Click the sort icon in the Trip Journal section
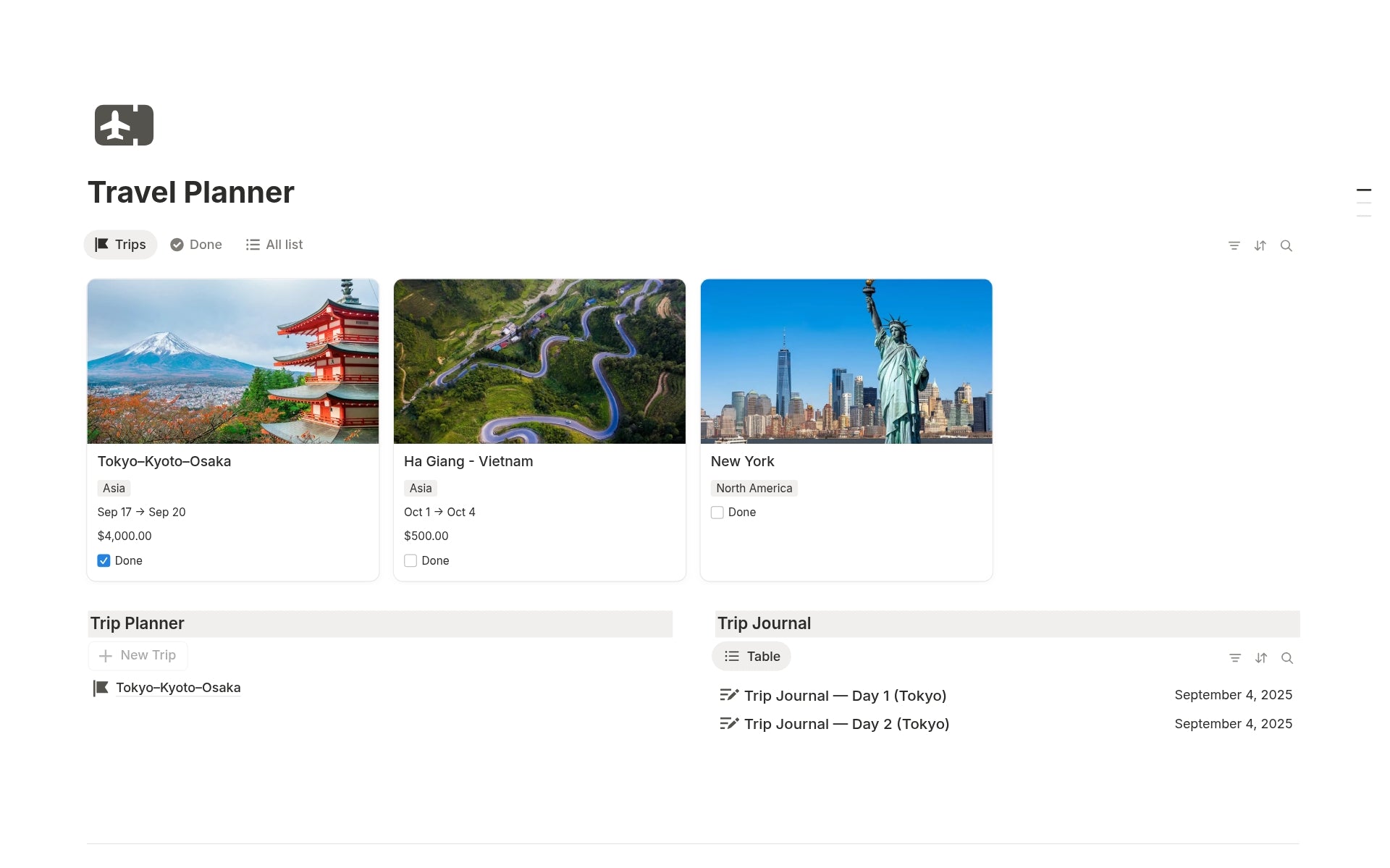Image resolution: width=1390 pixels, height=868 pixels. [x=1262, y=657]
